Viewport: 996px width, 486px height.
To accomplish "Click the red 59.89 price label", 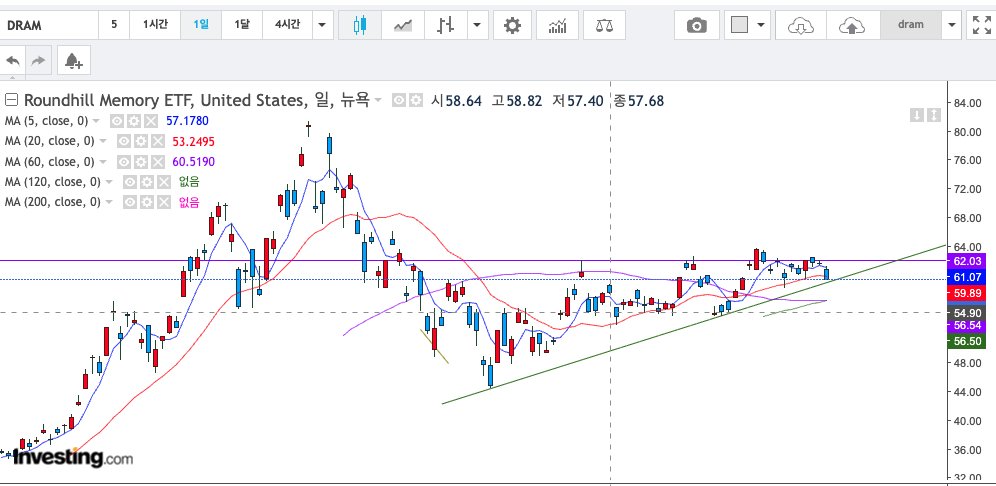I will pos(967,293).
